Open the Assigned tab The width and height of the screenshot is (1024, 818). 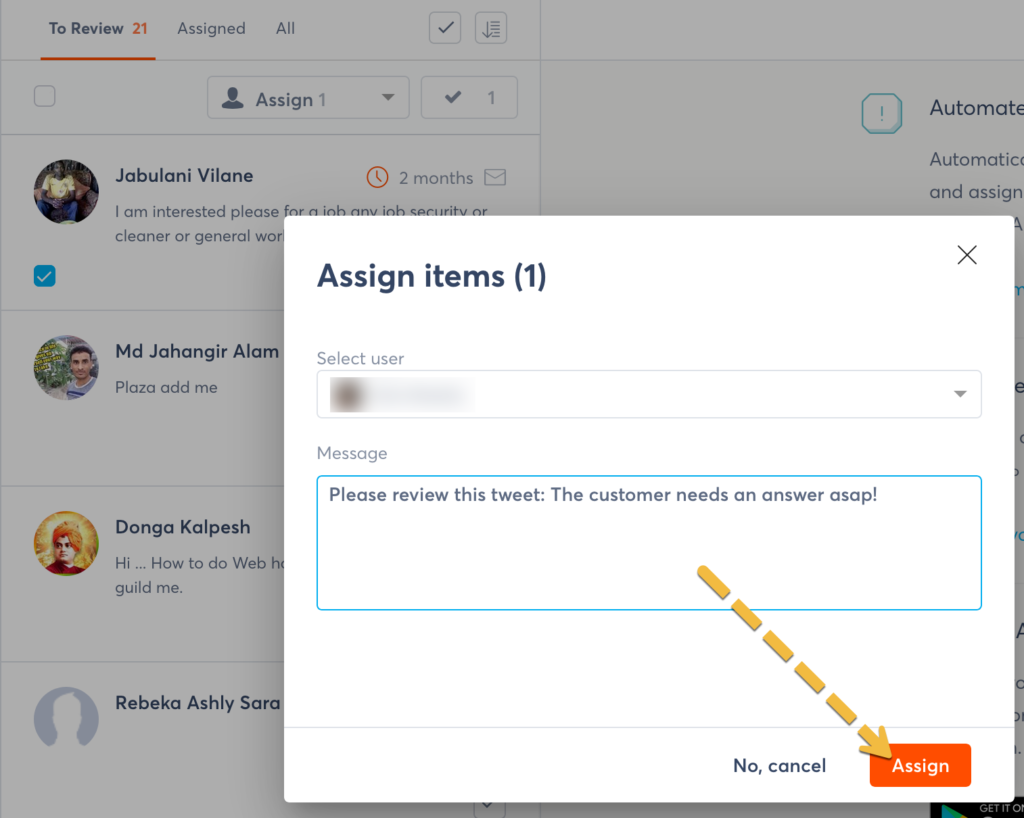pos(211,28)
